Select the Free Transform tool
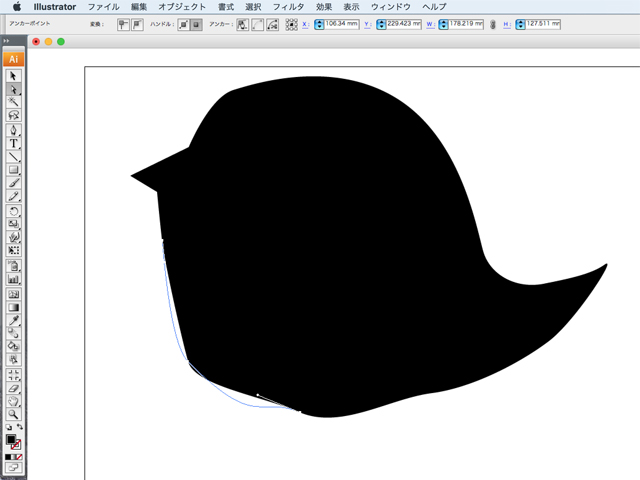Image resolution: width=640 pixels, height=480 pixels. (x=13, y=250)
